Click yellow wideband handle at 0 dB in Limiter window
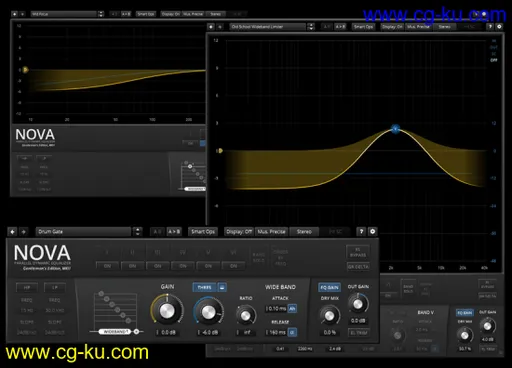The height and width of the screenshot is (368, 512). point(220,151)
